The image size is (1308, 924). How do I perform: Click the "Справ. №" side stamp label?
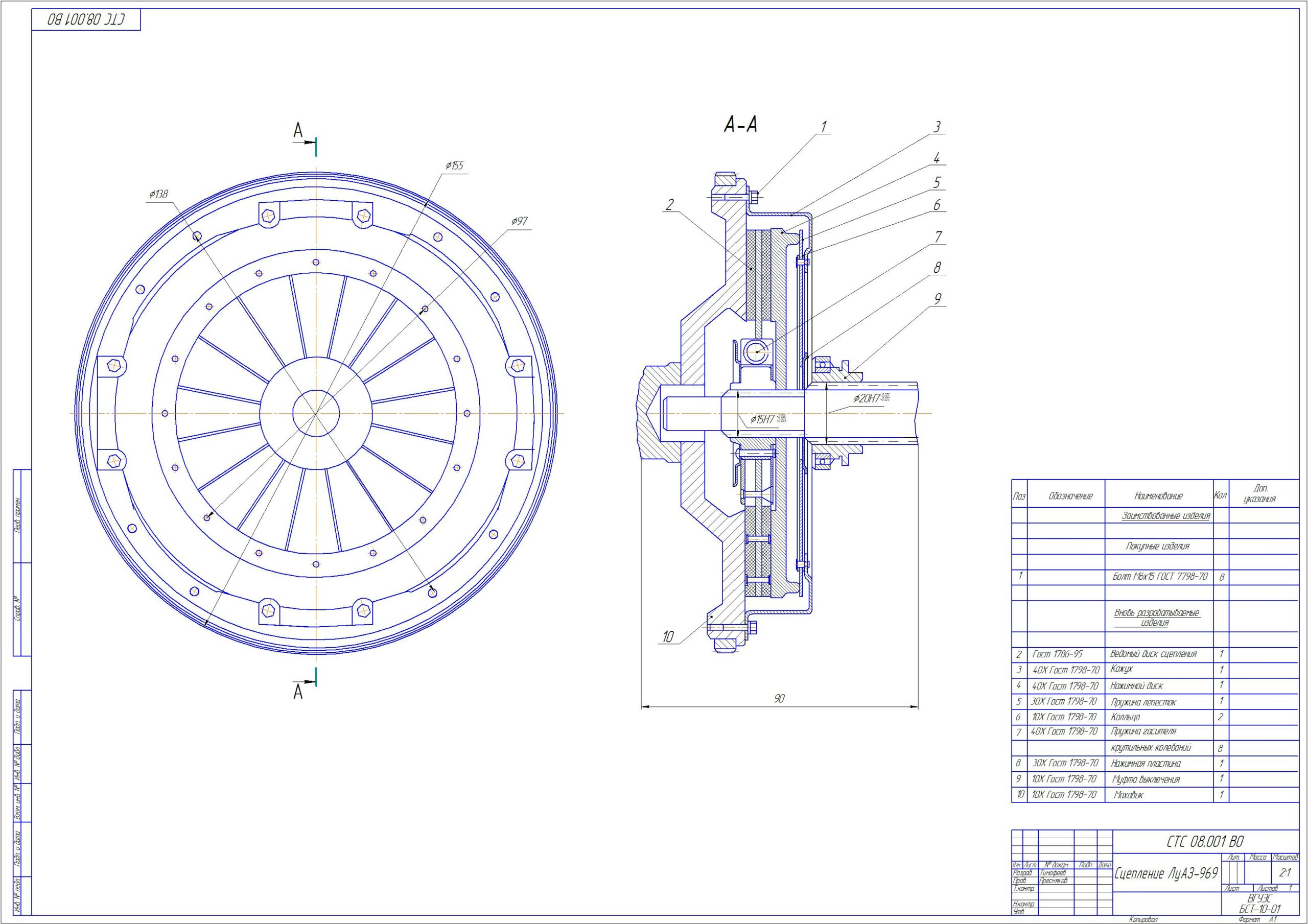18,609
